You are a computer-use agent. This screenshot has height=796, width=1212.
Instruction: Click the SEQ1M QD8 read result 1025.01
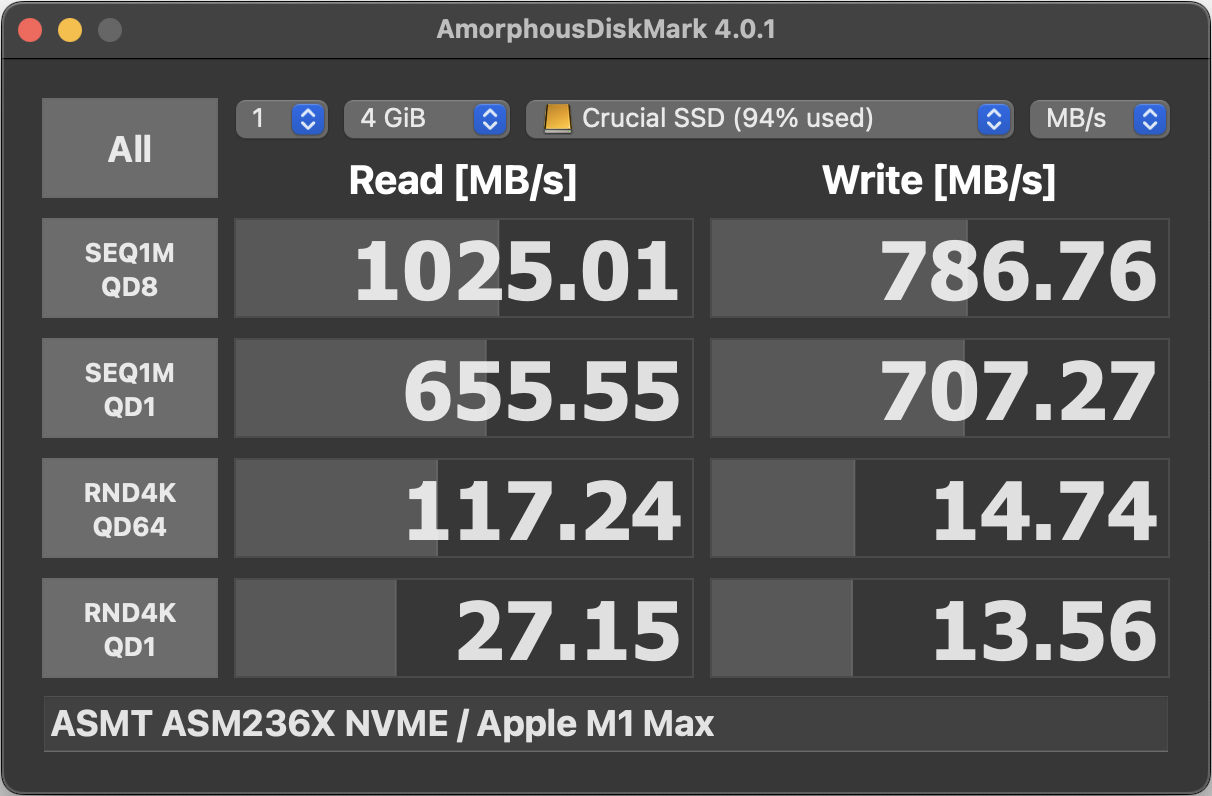pyautogui.click(x=464, y=268)
